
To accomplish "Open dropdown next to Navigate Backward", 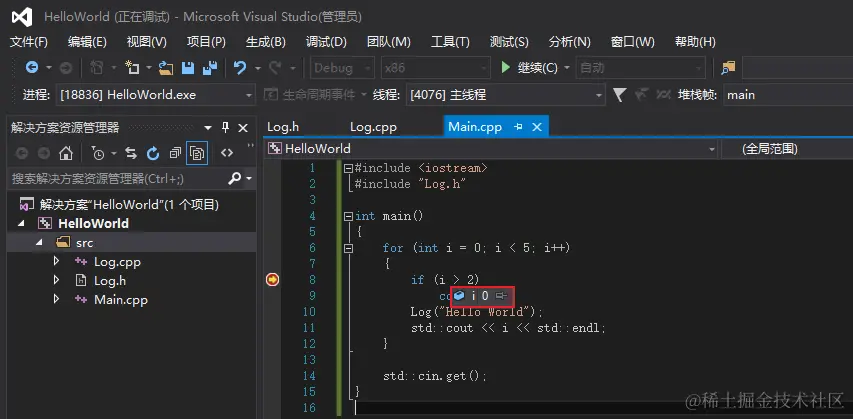I will point(48,67).
